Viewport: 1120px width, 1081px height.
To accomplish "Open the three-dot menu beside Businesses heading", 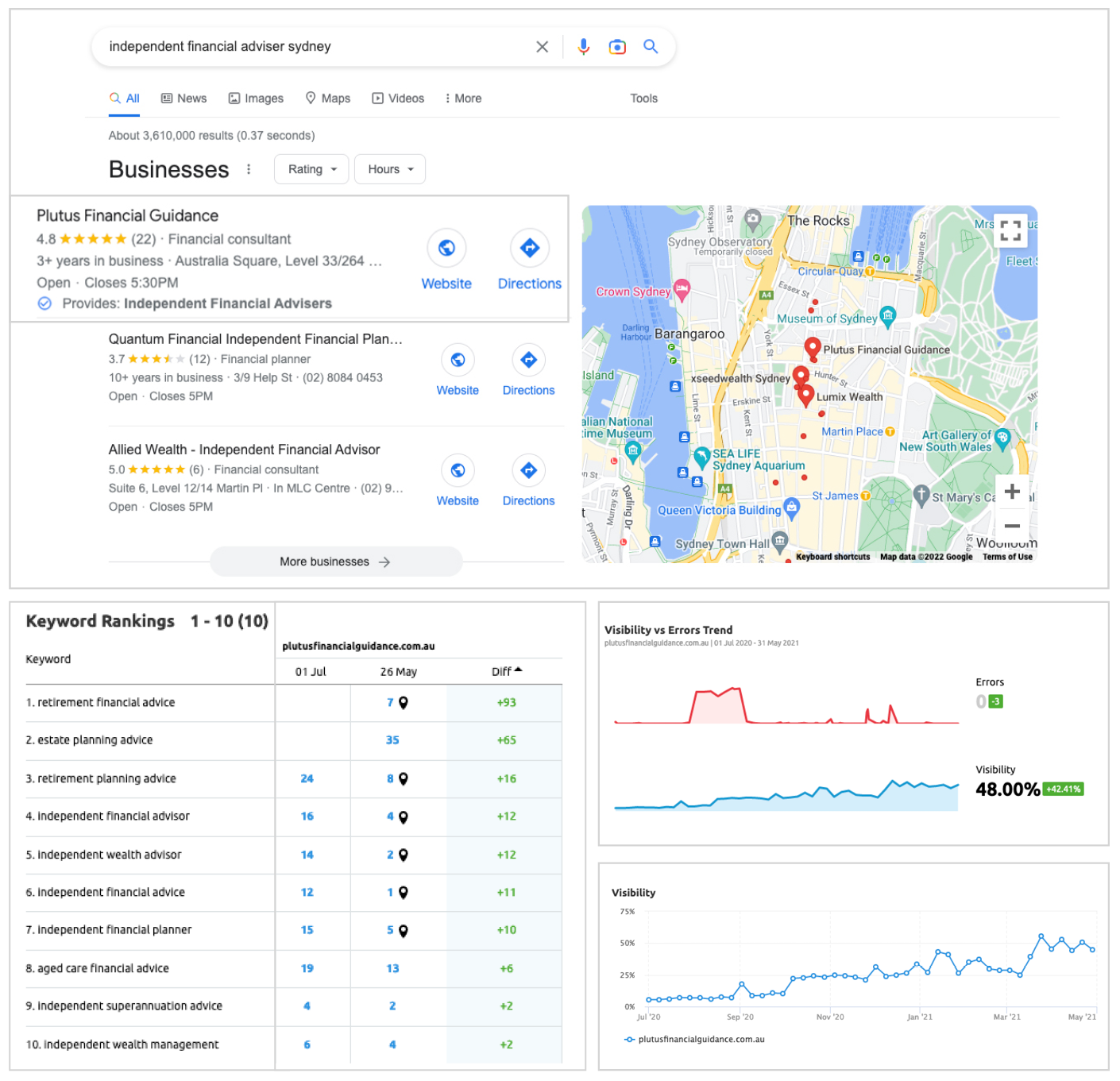I will pos(249,168).
